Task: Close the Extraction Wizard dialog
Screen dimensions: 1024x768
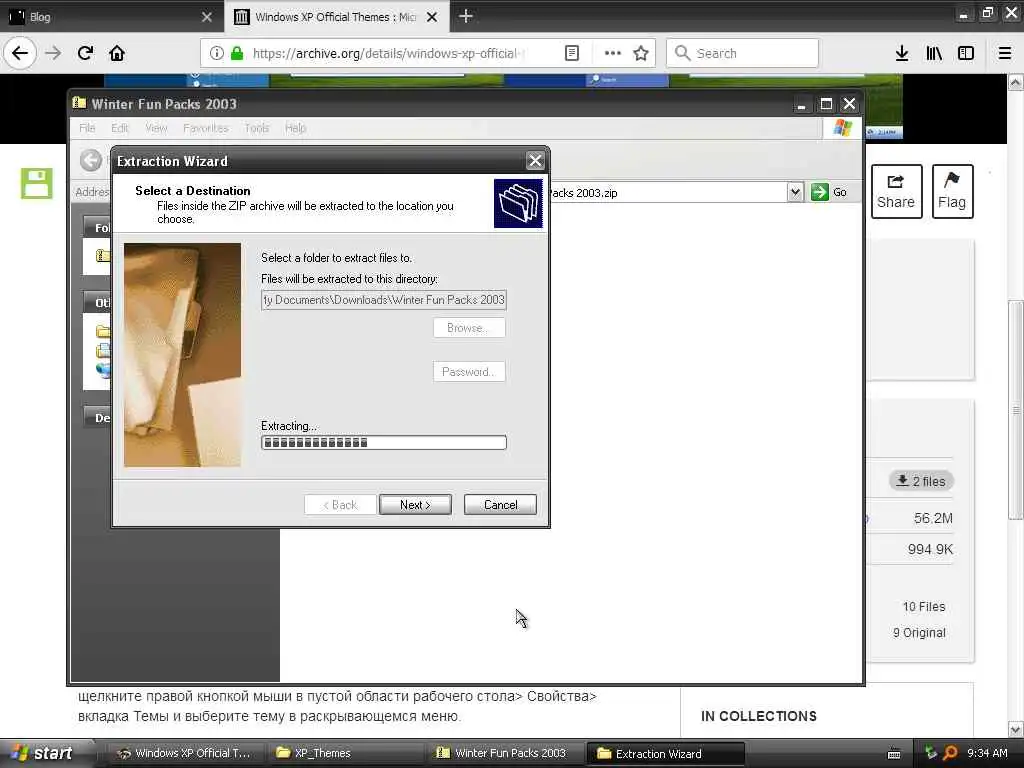Action: point(535,161)
